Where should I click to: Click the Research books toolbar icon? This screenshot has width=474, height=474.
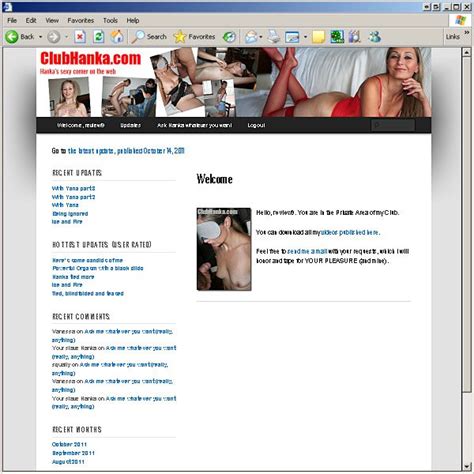click(x=355, y=37)
